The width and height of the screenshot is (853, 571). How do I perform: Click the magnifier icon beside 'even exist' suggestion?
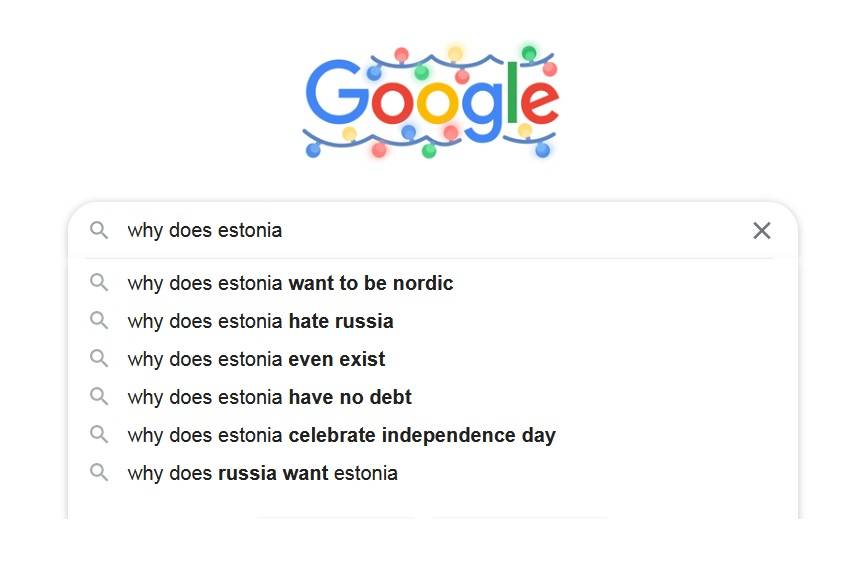pos(99,359)
